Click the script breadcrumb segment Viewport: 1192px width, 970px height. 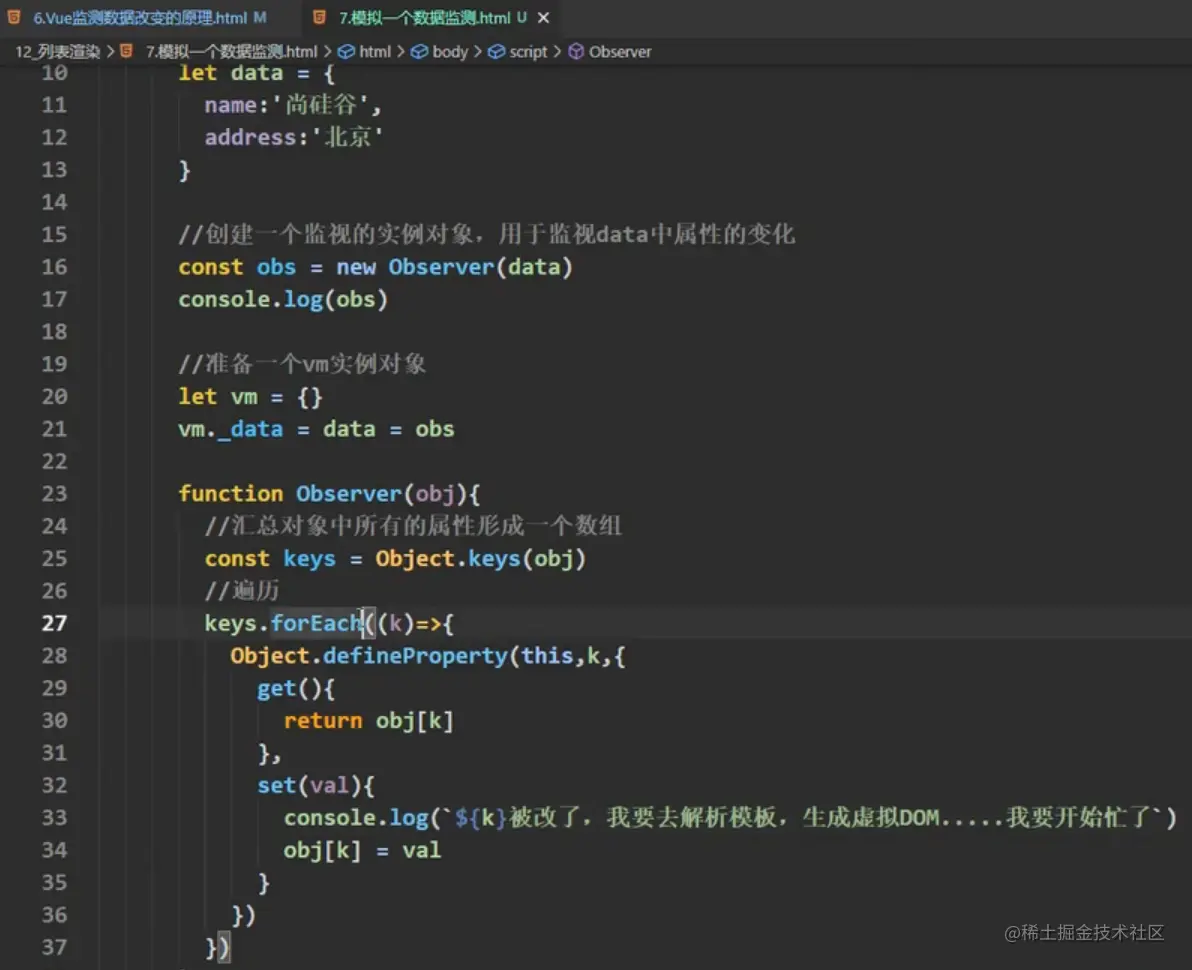coord(528,52)
